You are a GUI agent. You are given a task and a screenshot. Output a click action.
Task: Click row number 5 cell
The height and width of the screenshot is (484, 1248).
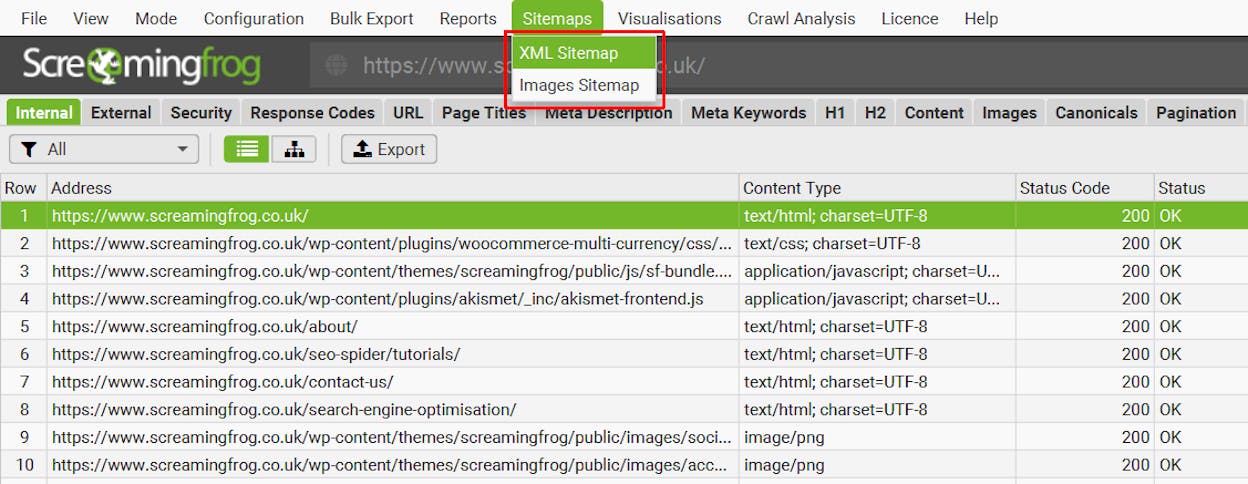click(23, 326)
